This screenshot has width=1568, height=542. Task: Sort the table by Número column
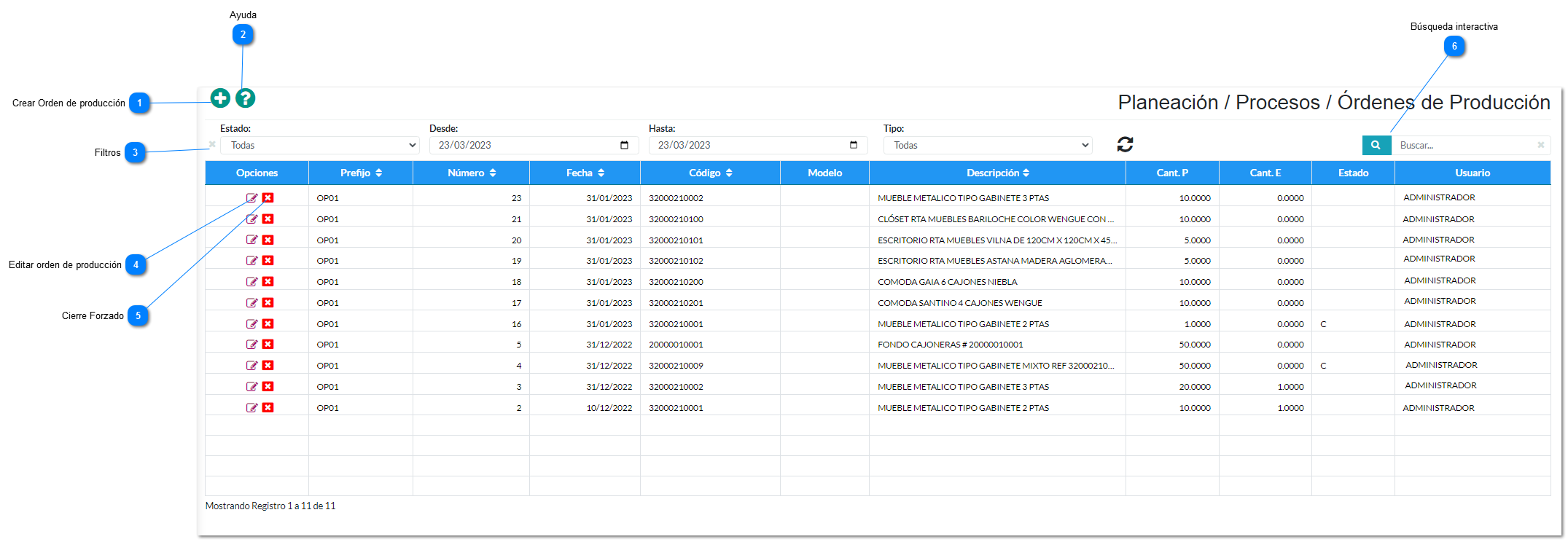[x=472, y=173]
